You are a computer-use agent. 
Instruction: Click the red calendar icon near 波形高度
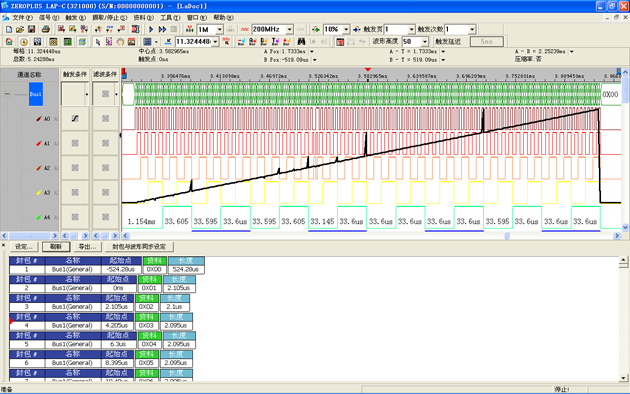tap(340, 42)
